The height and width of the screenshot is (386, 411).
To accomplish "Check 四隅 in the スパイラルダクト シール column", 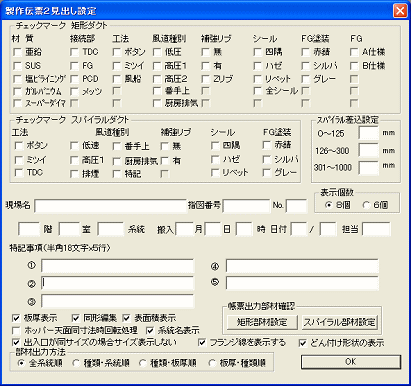I will click(215, 146).
